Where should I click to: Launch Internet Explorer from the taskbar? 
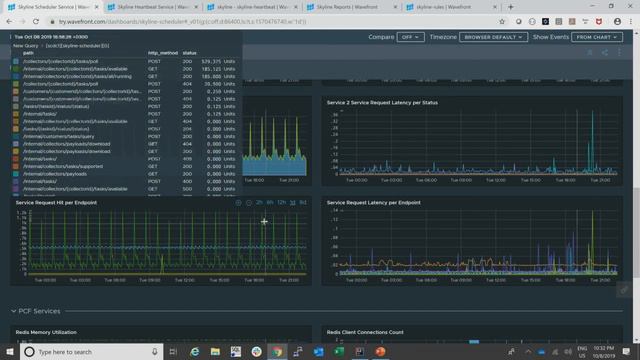click(x=195, y=351)
